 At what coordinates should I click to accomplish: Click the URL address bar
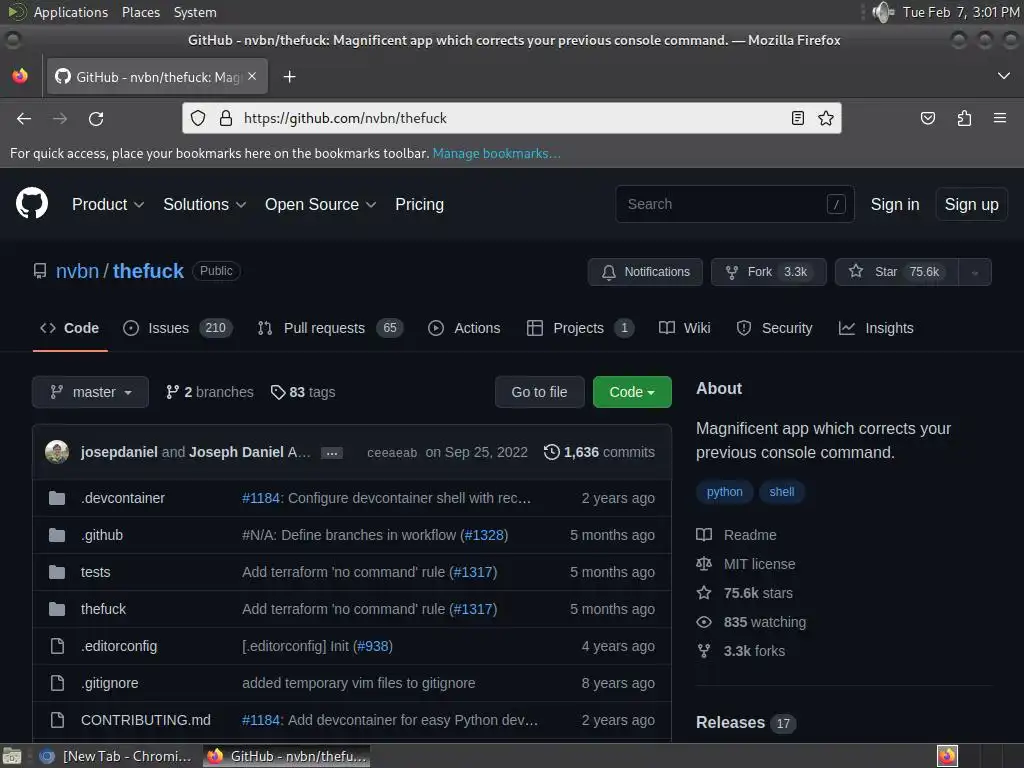tap(511, 118)
